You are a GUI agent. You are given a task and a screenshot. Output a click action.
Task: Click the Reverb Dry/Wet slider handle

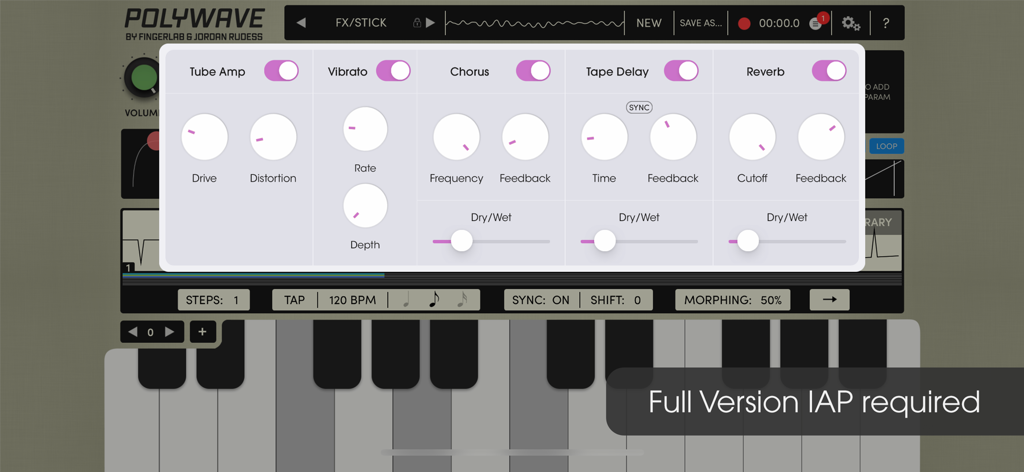(748, 241)
